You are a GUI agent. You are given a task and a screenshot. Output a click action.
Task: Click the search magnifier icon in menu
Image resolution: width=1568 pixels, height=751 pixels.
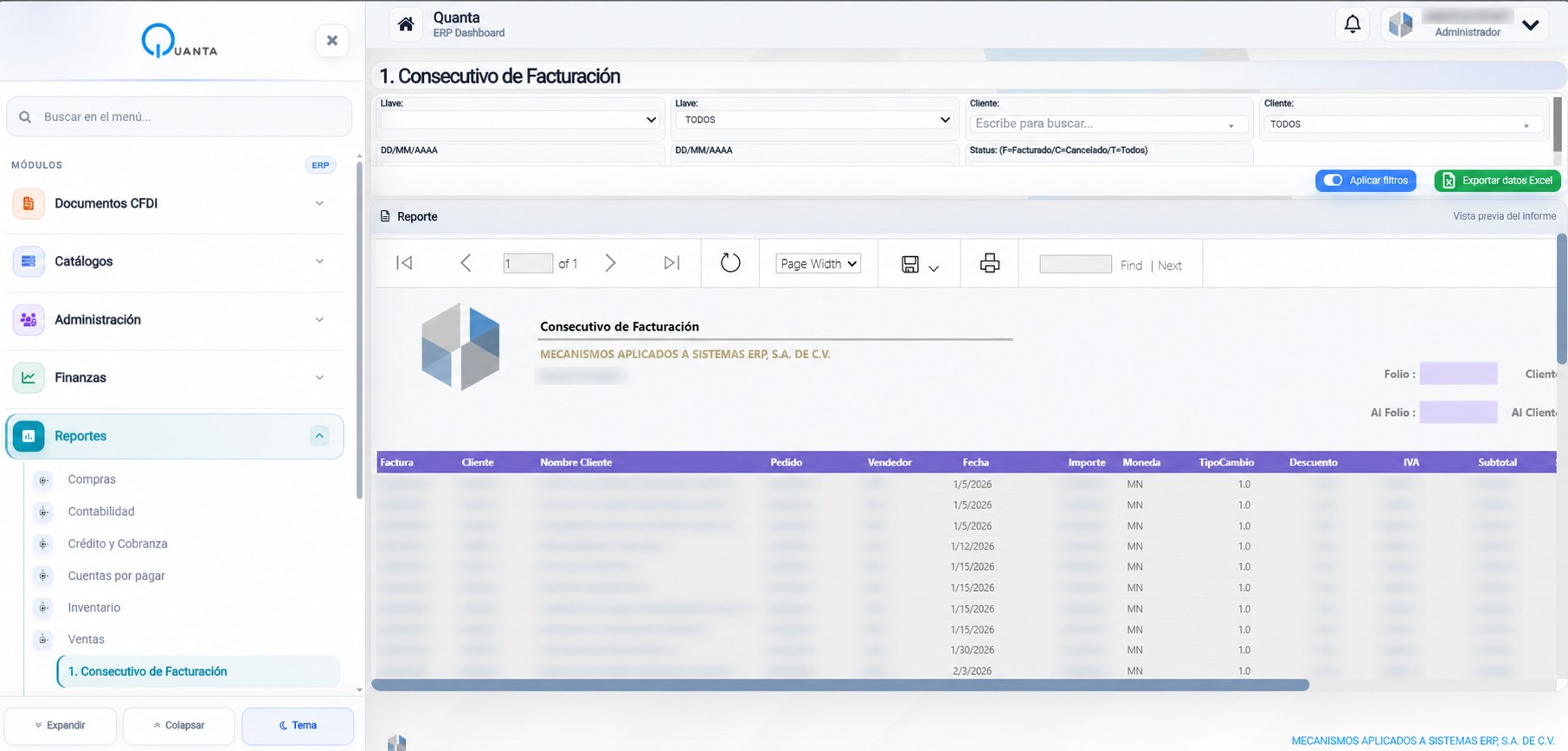(25, 117)
